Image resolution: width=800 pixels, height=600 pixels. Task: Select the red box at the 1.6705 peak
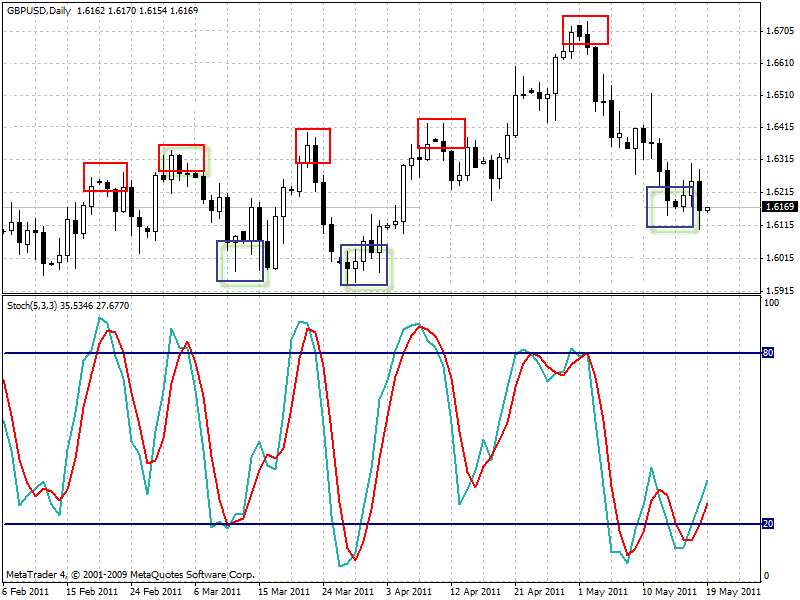coord(585,30)
